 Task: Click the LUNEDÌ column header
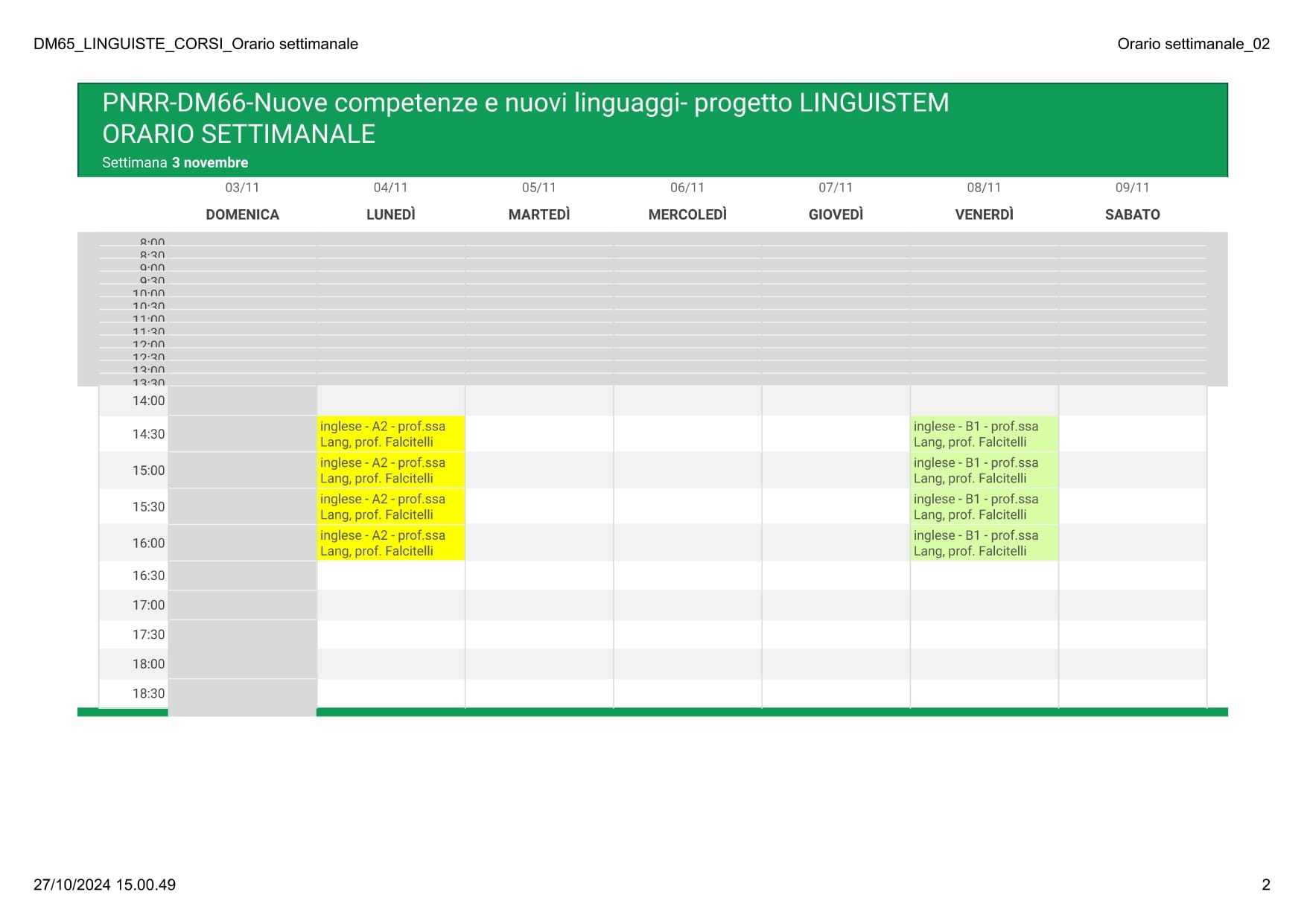(x=390, y=214)
